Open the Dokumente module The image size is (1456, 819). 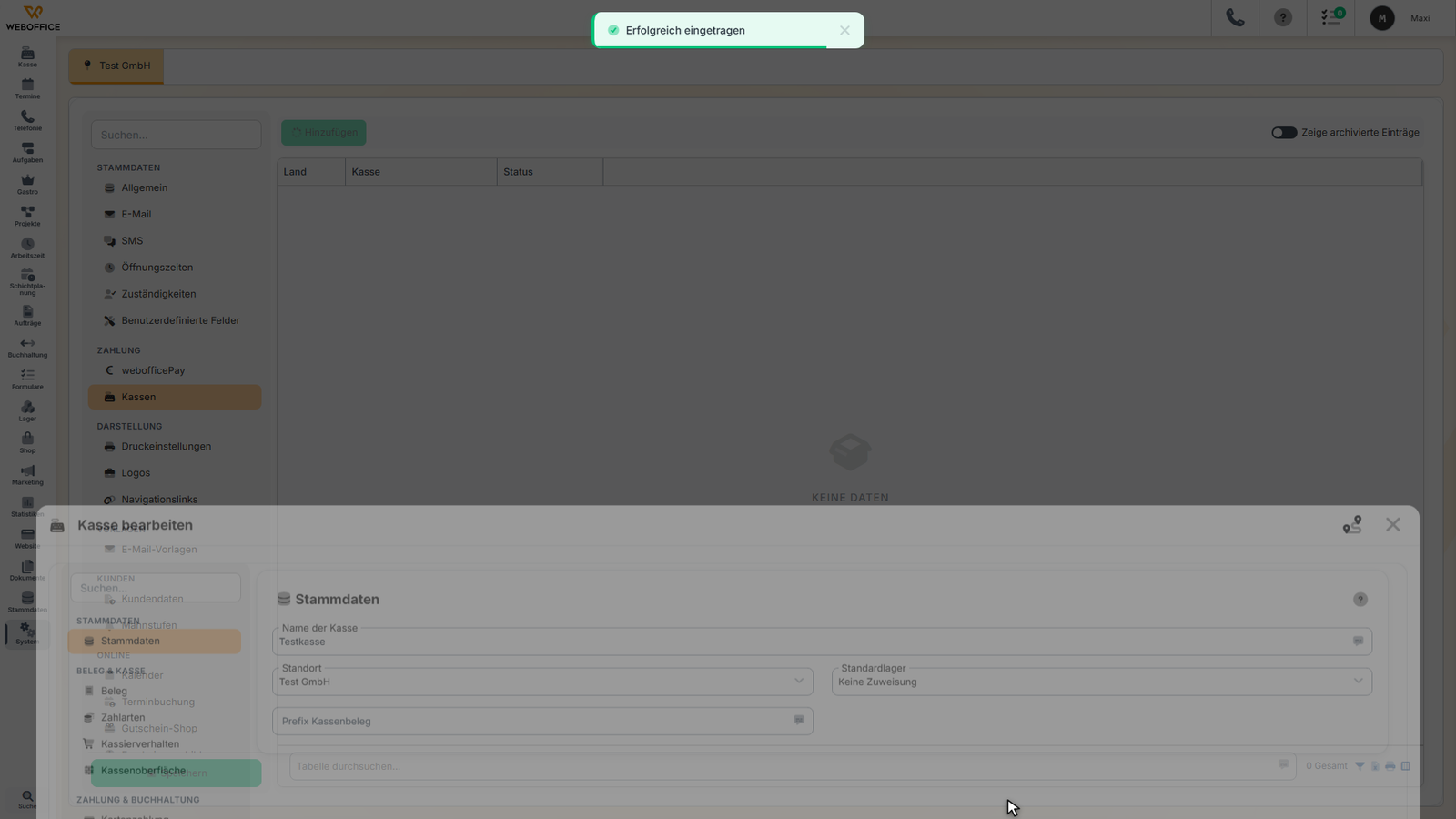coord(27,570)
